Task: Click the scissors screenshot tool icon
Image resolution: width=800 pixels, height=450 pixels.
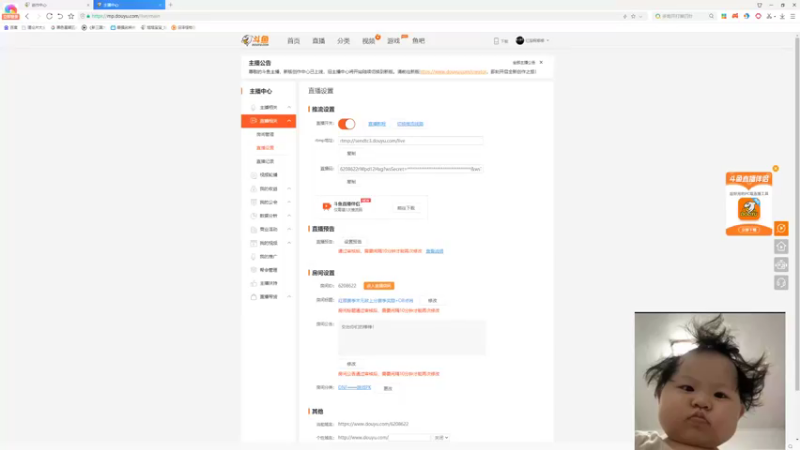Action: [770, 16]
